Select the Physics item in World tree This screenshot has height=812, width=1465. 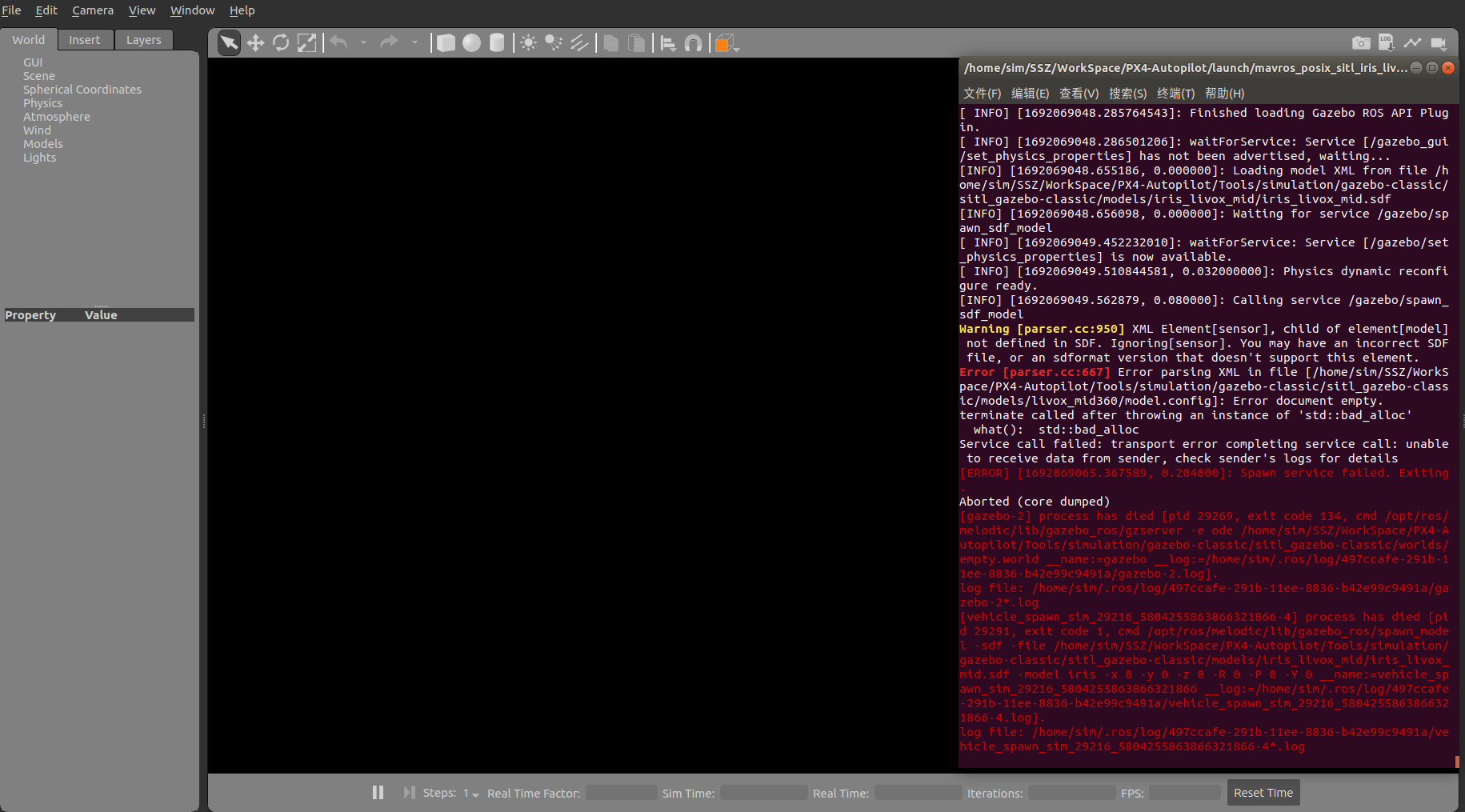click(x=42, y=102)
